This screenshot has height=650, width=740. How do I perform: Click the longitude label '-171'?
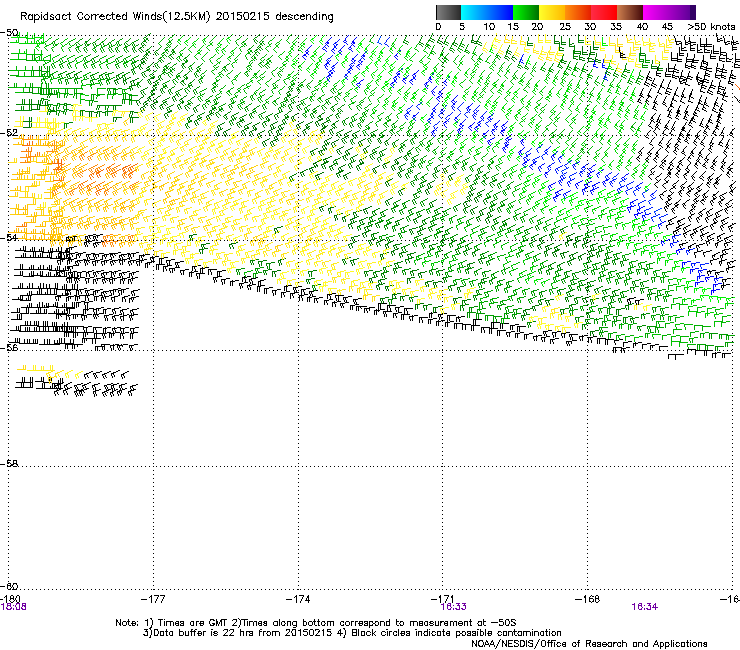coord(443,598)
